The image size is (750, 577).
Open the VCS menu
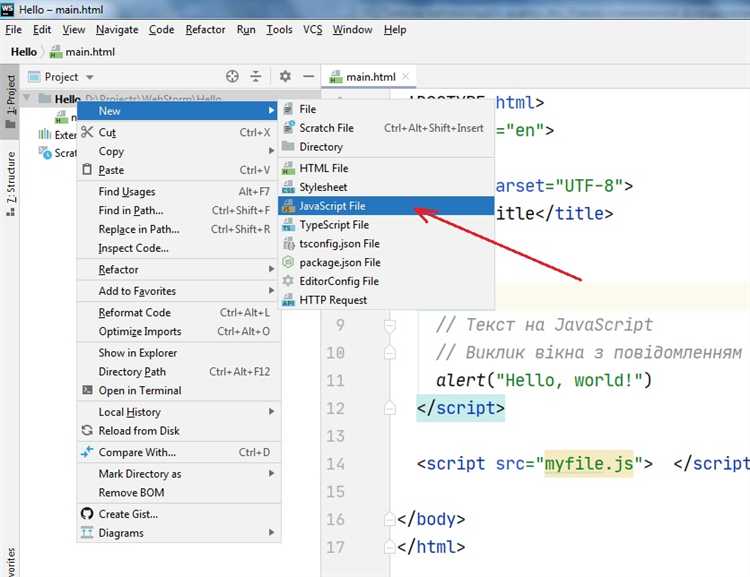(313, 30)
